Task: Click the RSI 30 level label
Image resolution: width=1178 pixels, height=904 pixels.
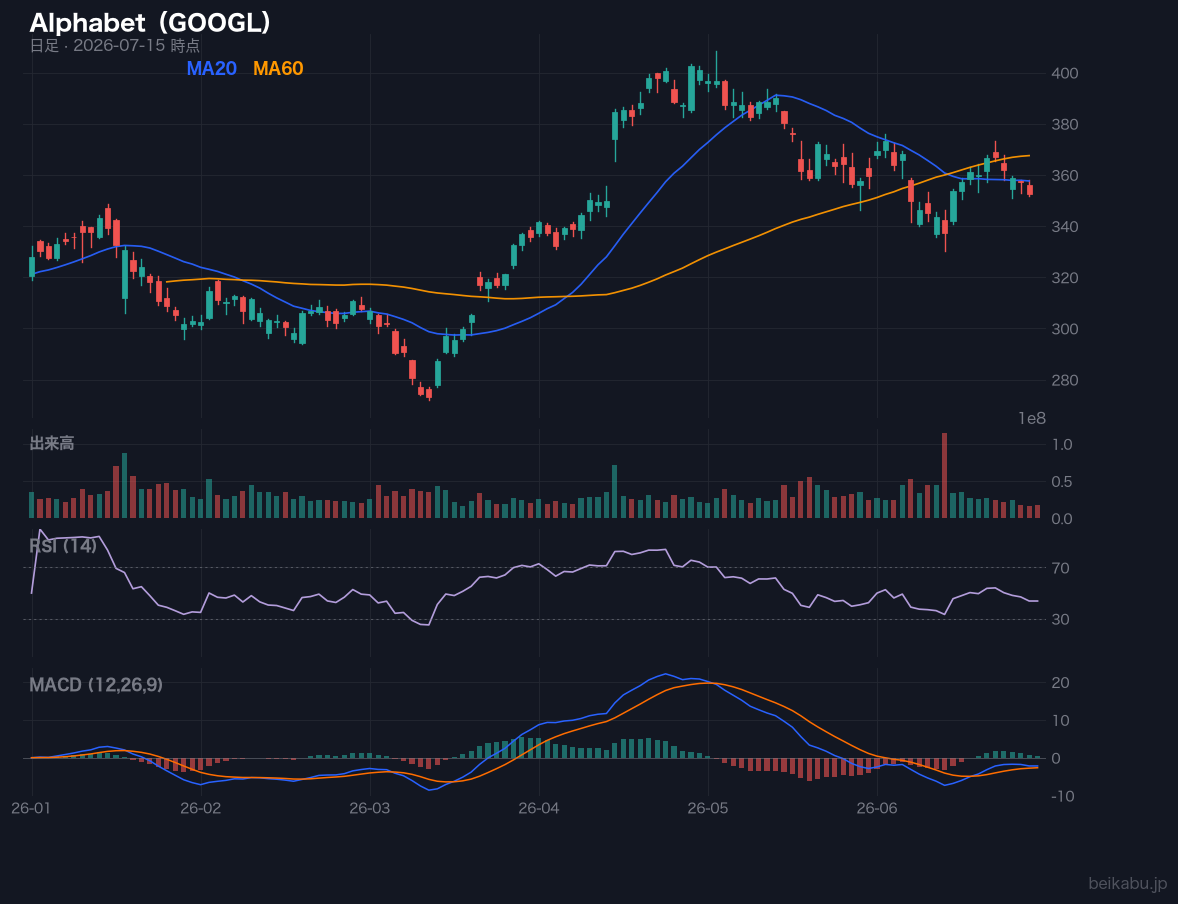Action: (1060, 619)
